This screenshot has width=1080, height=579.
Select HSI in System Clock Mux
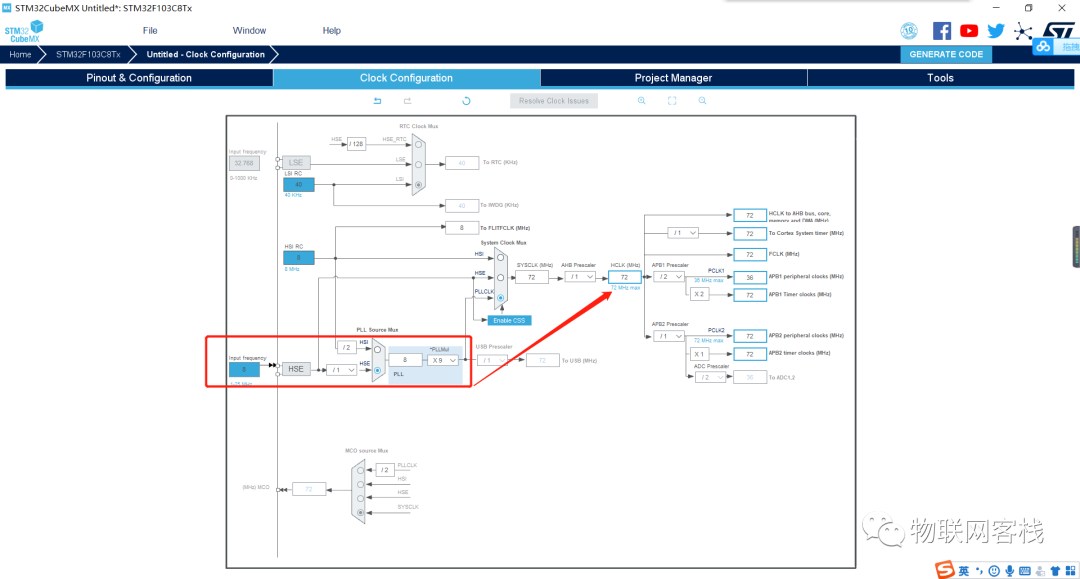pos(501,257)
